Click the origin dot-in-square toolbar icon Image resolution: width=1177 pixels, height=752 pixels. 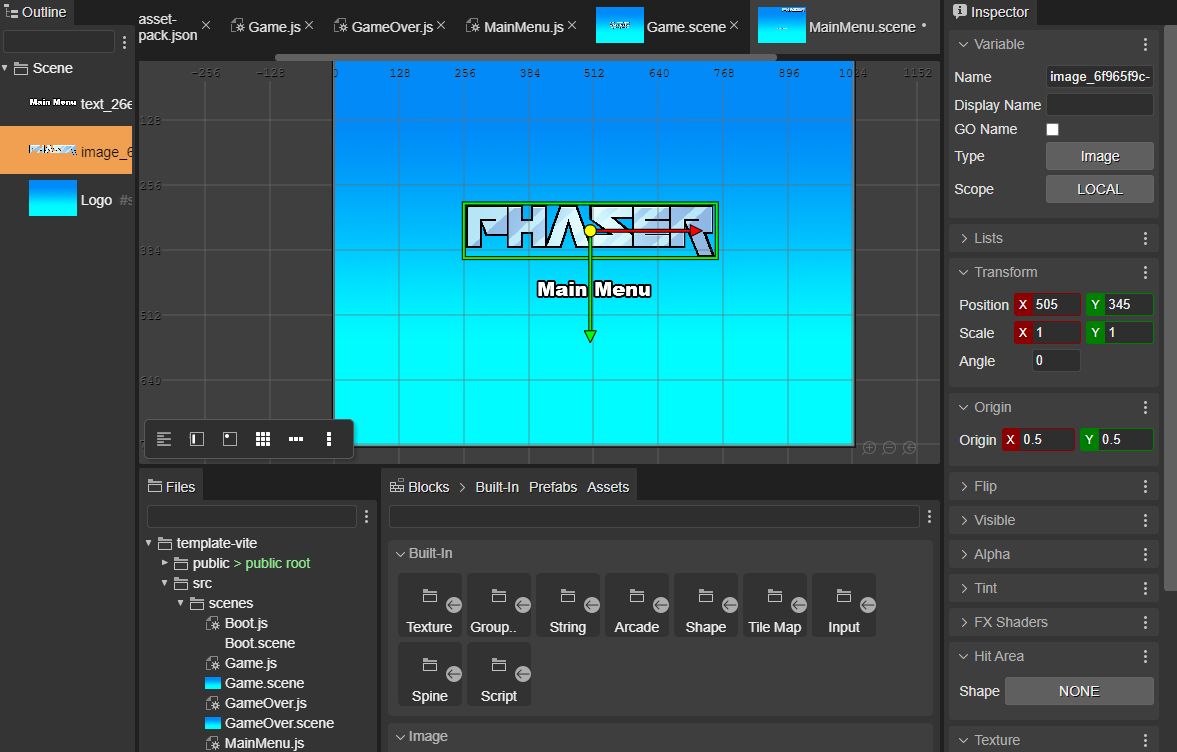(230, 439)
